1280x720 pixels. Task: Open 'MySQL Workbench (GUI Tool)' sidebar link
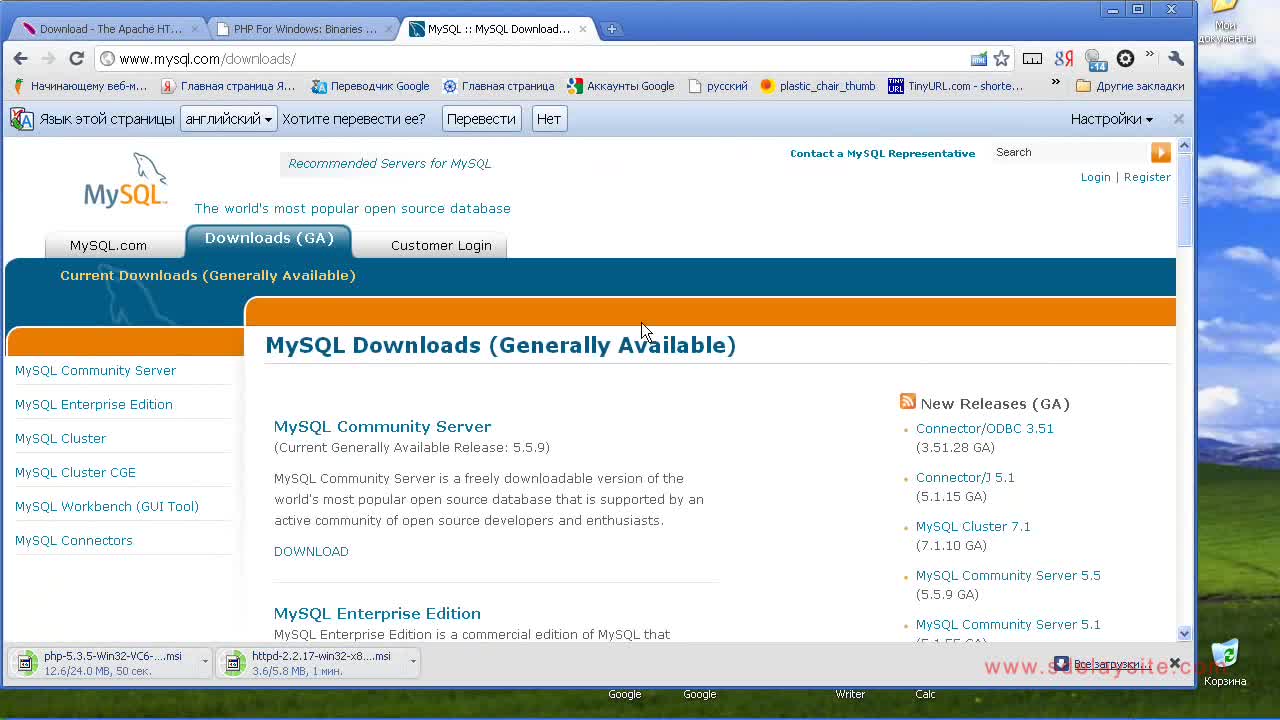(107, 506)
